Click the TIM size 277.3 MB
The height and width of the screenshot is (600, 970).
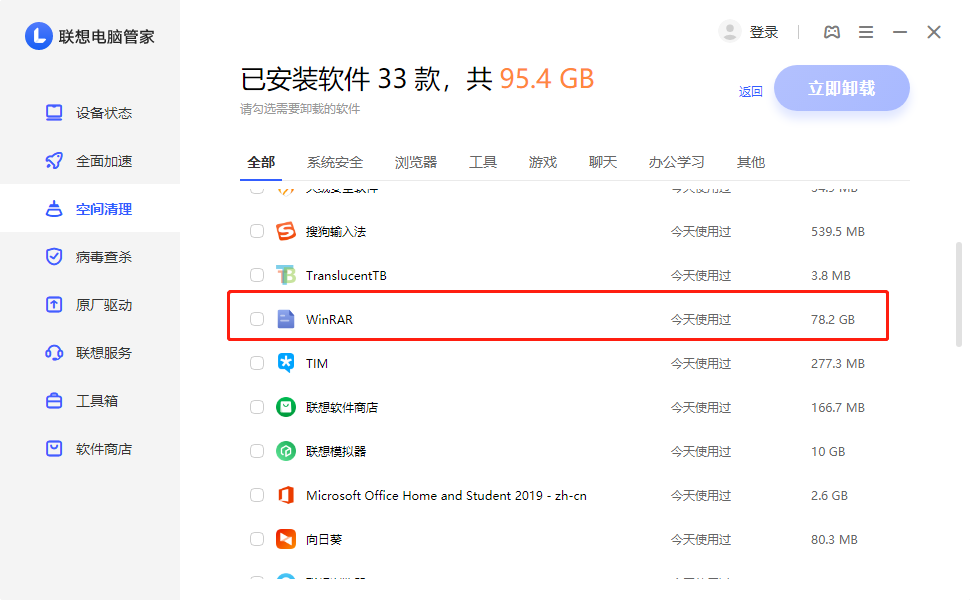(838, 364)
